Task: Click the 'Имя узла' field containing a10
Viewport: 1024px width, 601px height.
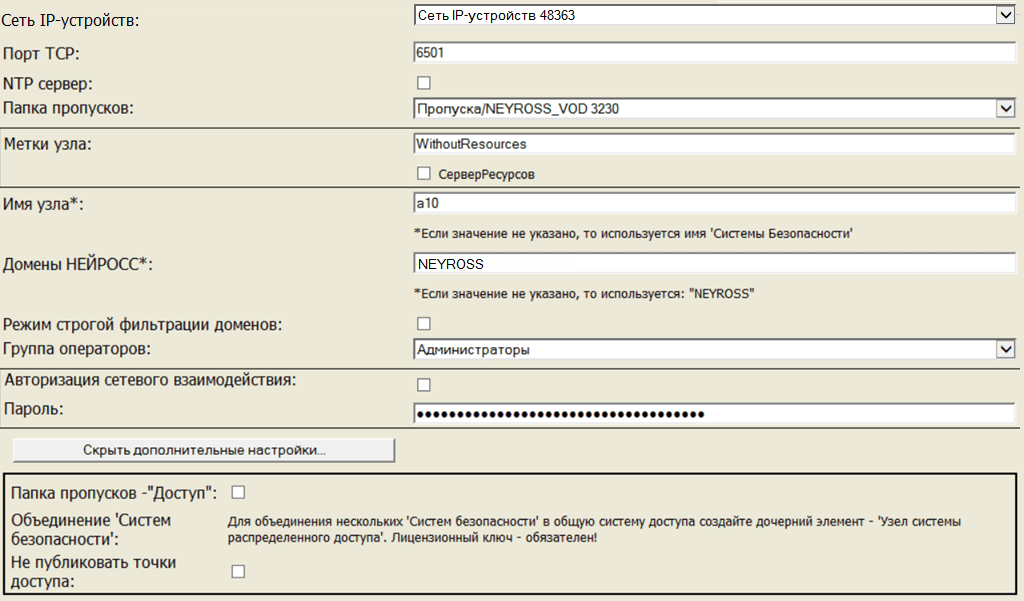Action: [714, 204]
